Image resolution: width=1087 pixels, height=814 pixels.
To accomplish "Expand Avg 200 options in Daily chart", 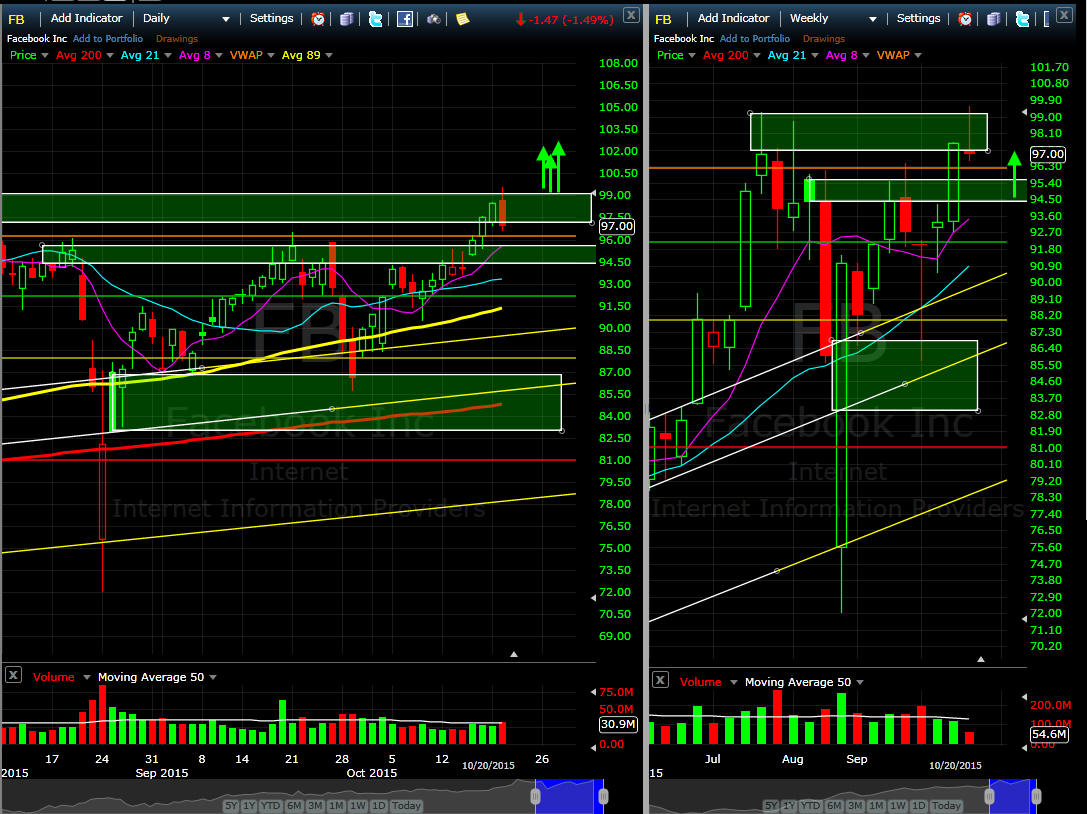I will [110, 55].
